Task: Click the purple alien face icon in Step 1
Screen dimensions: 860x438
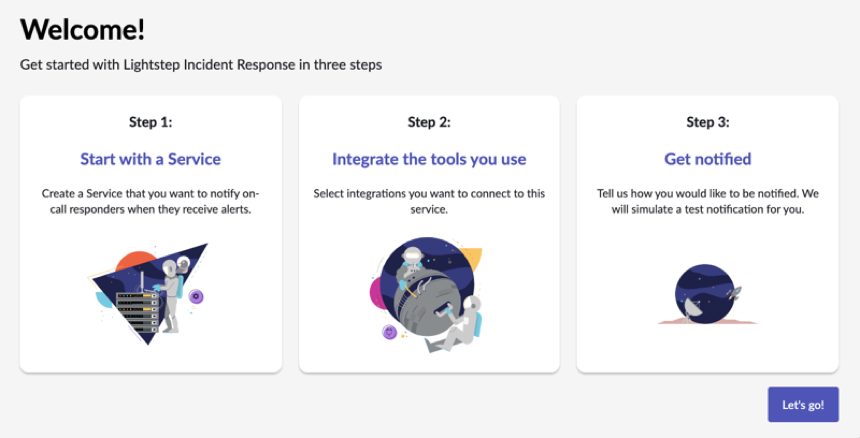Action: 197,295
